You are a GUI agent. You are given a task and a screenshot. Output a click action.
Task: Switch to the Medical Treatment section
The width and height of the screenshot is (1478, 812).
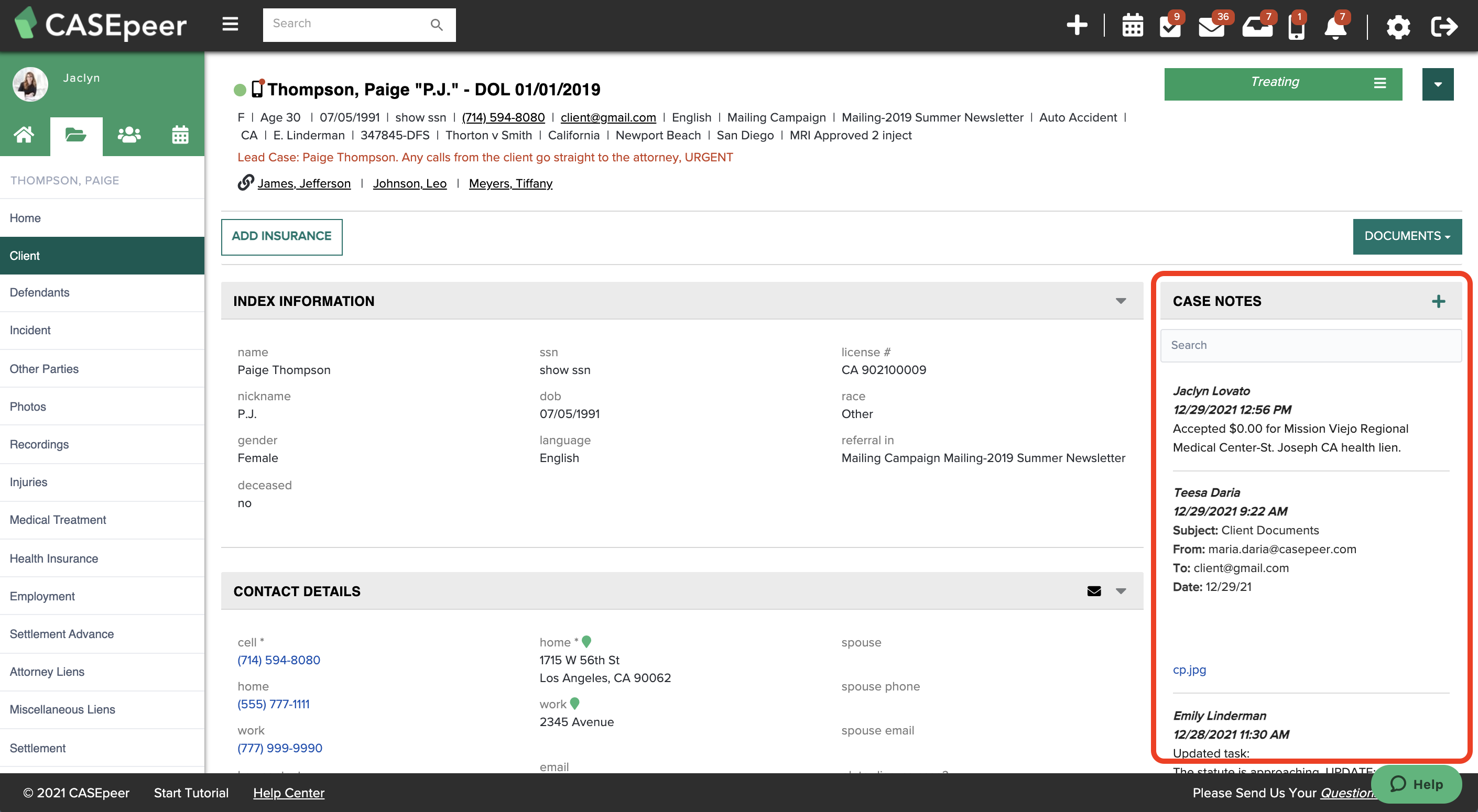click(58, 520)
